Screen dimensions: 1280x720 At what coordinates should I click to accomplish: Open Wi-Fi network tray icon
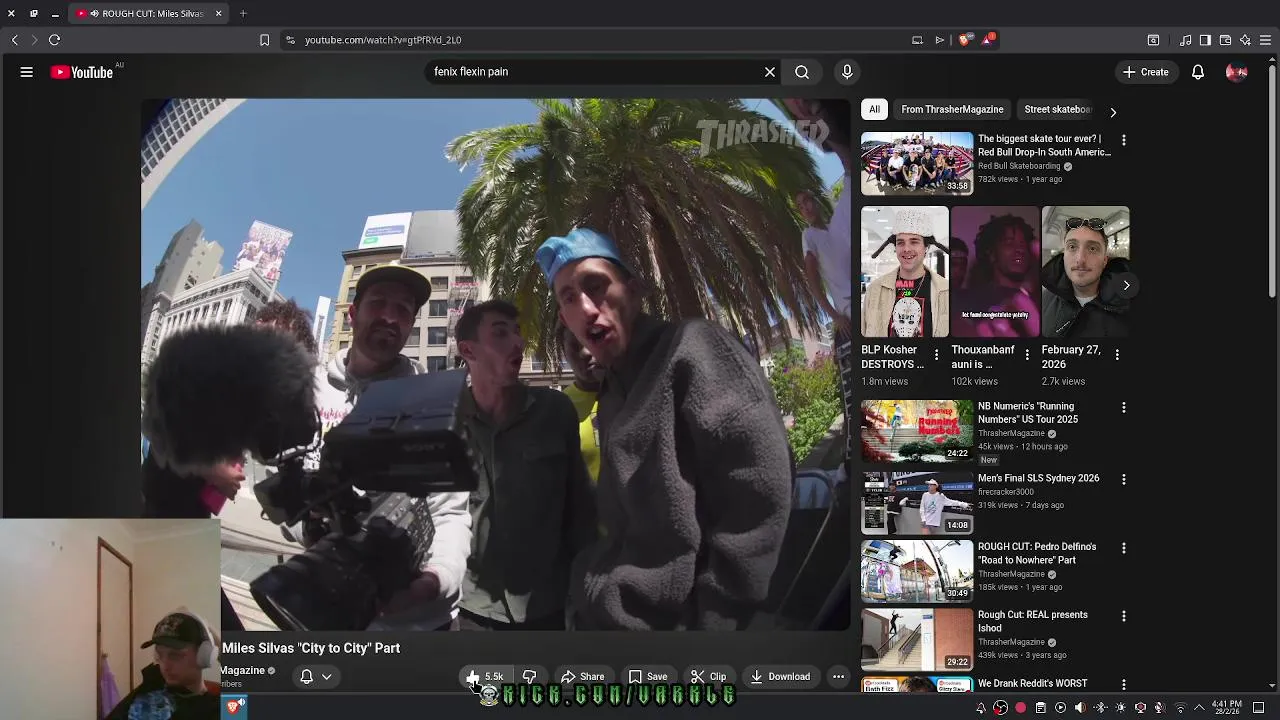coord(1180,708)
